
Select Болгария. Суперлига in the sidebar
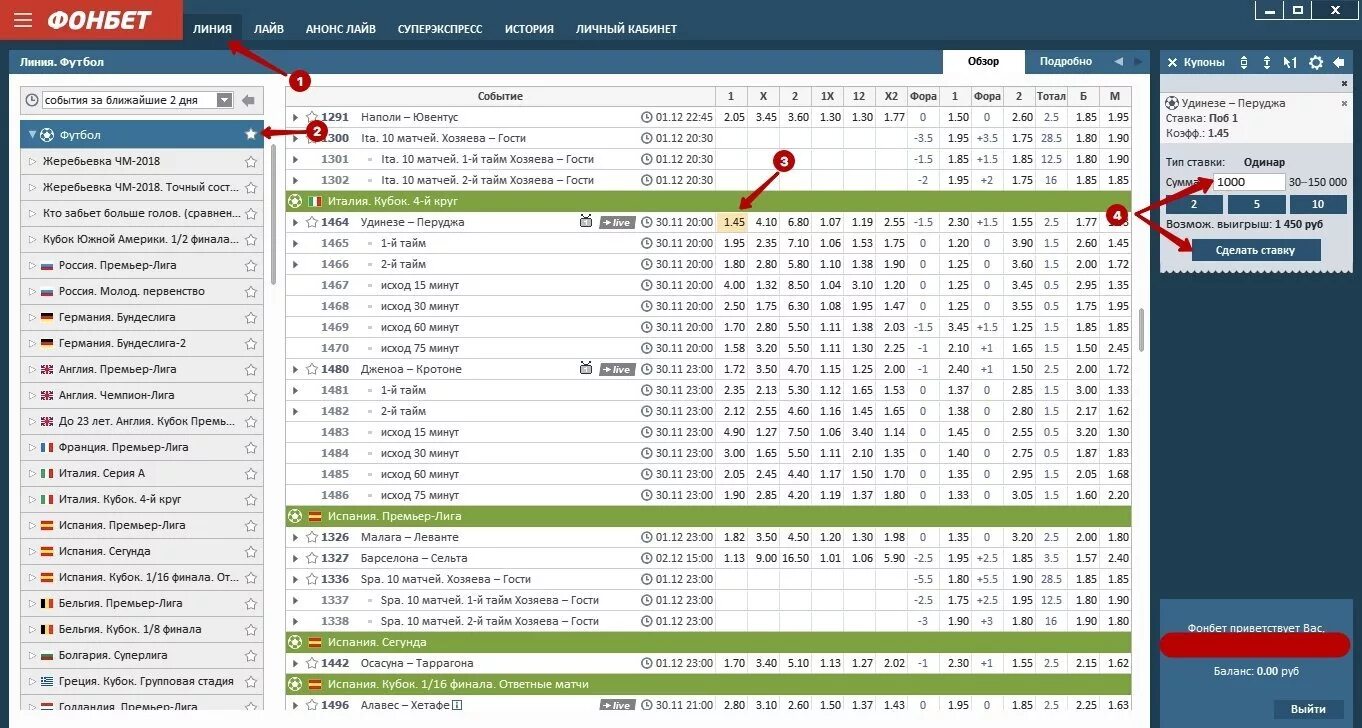coord(141,655)
